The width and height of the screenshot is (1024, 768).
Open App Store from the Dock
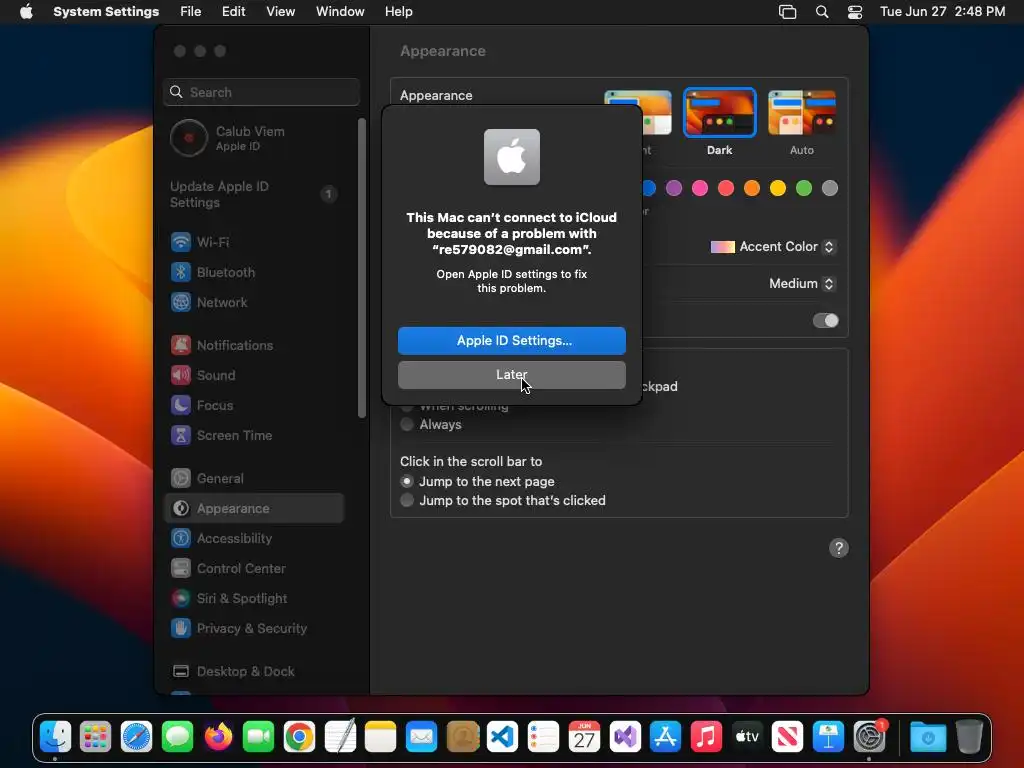[665, 737]
